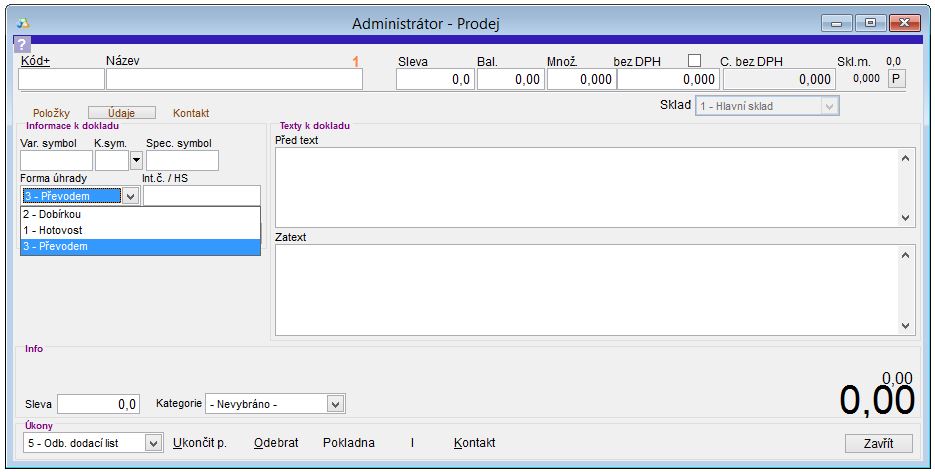This screenshot has width=935, height=472.
Task: Expand the Forma úhrady dropdown arrow
Action: (131, 196)
